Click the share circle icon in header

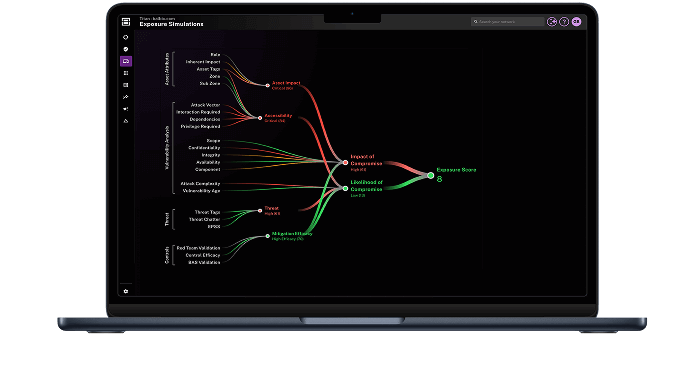552,21
